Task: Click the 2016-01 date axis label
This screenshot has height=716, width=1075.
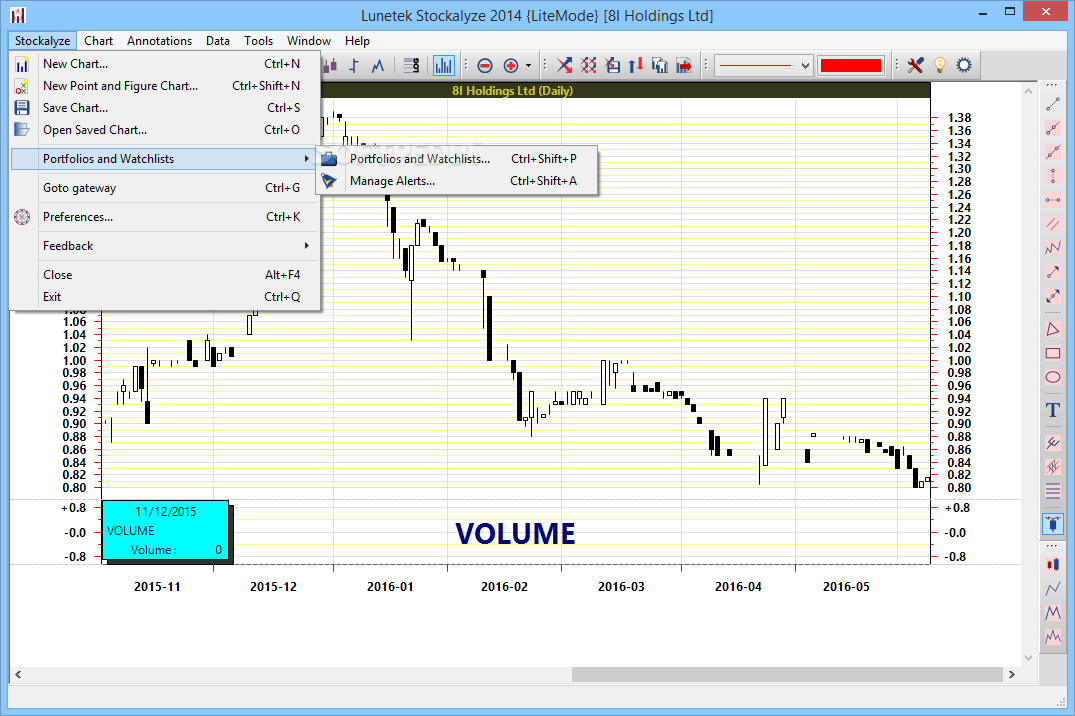Action: pyautogui.click(x=390, y=587)
